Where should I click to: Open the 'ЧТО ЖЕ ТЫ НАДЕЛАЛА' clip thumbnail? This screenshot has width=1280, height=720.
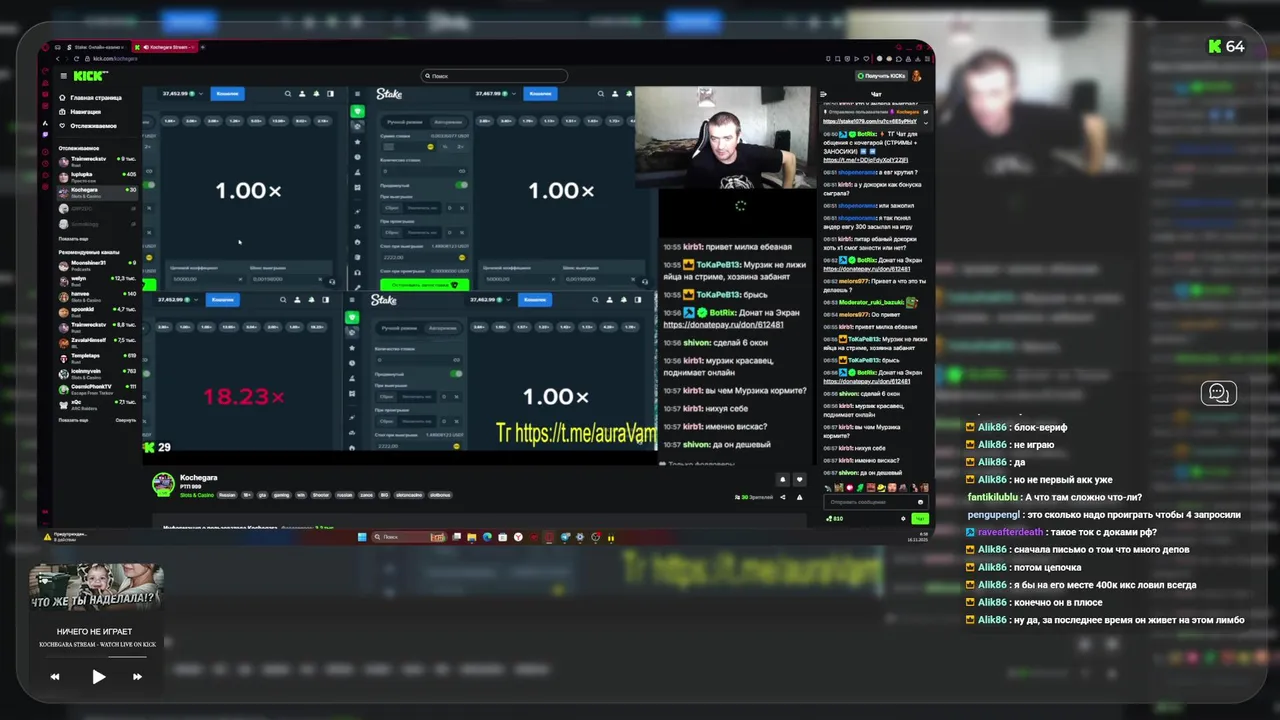click(x=95, y=588)
